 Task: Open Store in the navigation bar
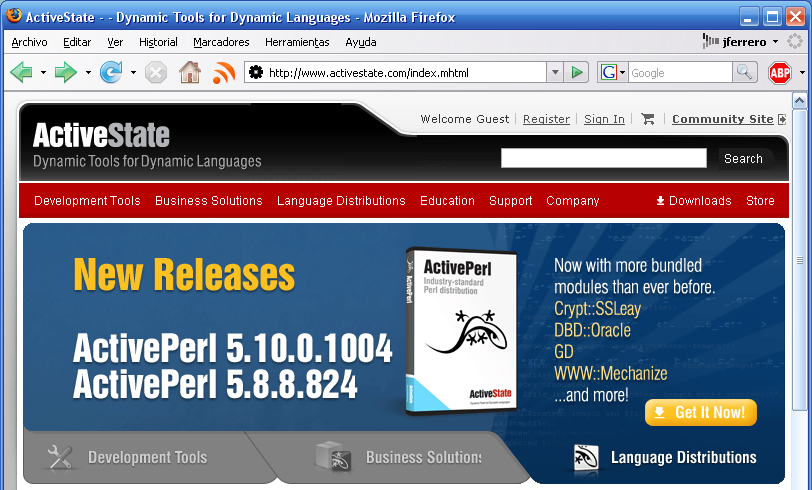pos(760,200)
